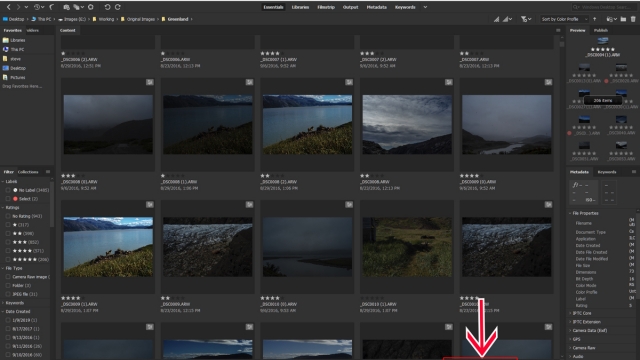Check the five-star rating filter

pyautogui.click(x=8, y=259)
